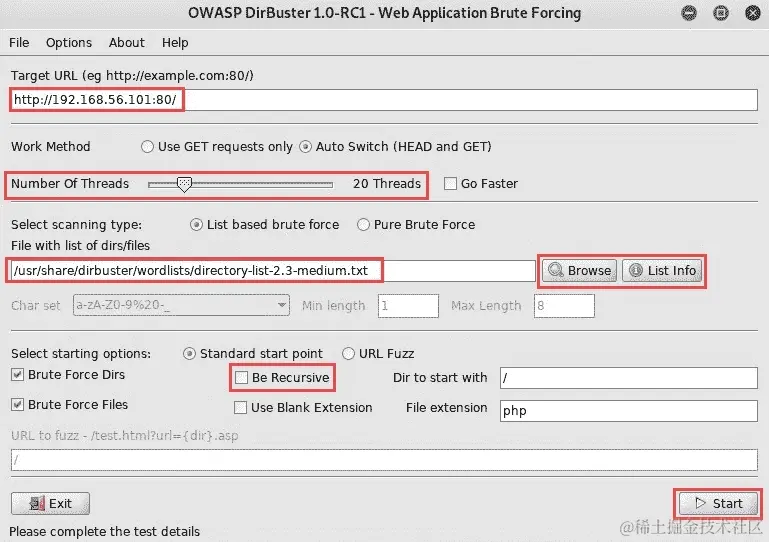Click the Start button
769x542 pixels.
[x=718, y=503]
